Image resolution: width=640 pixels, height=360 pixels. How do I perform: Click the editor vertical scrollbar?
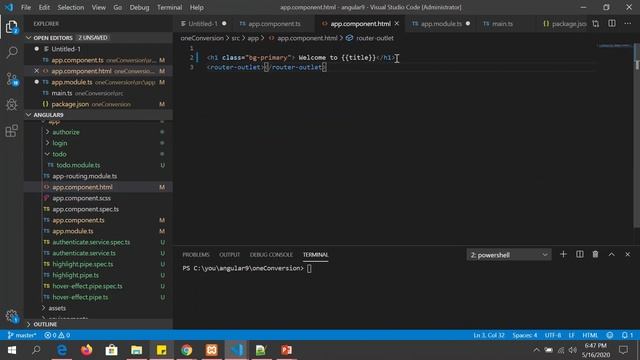point(636,135)
